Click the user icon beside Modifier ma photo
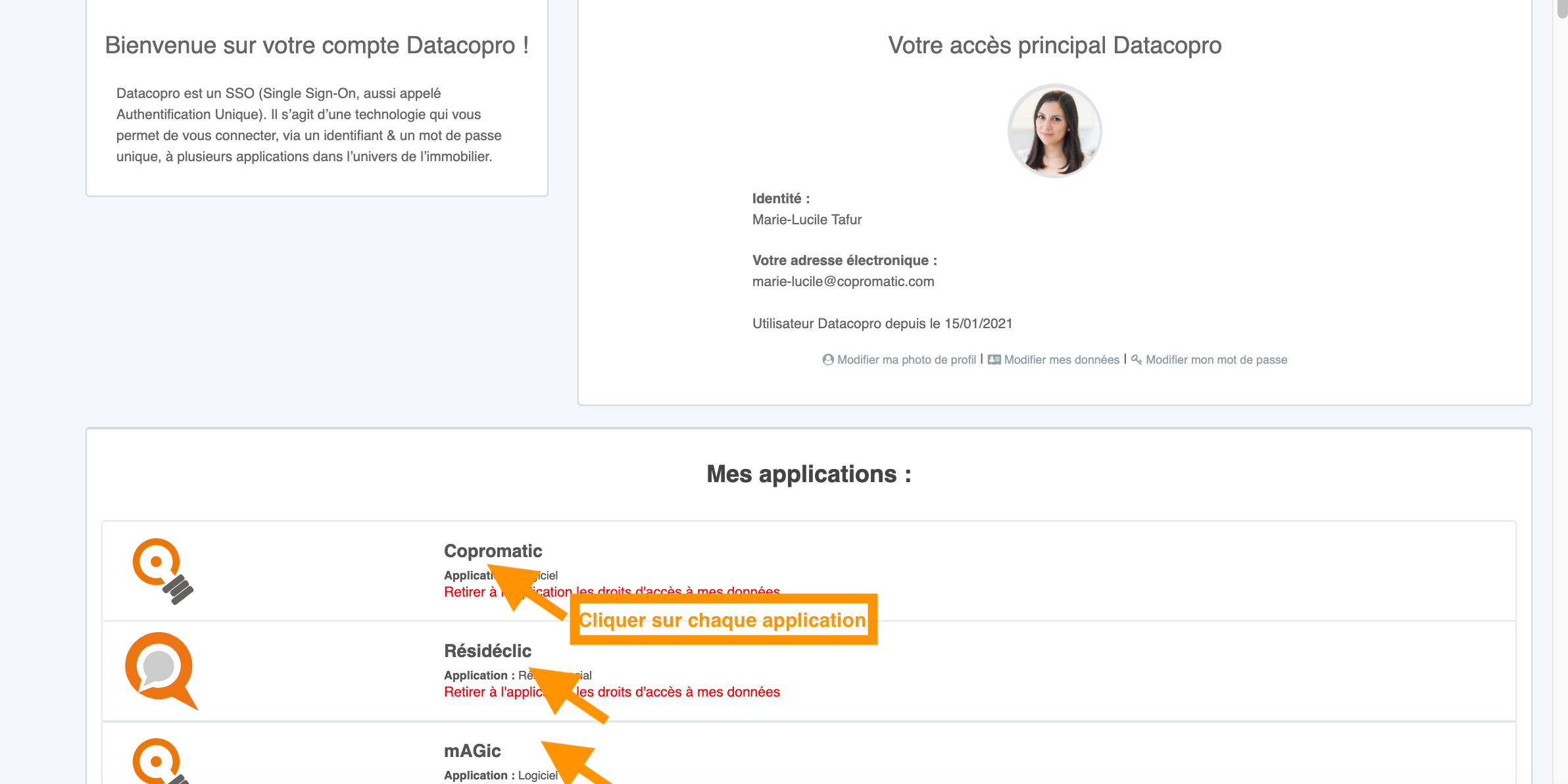Viewport: 1568px width, 784px height. click(x=828, y=360)
